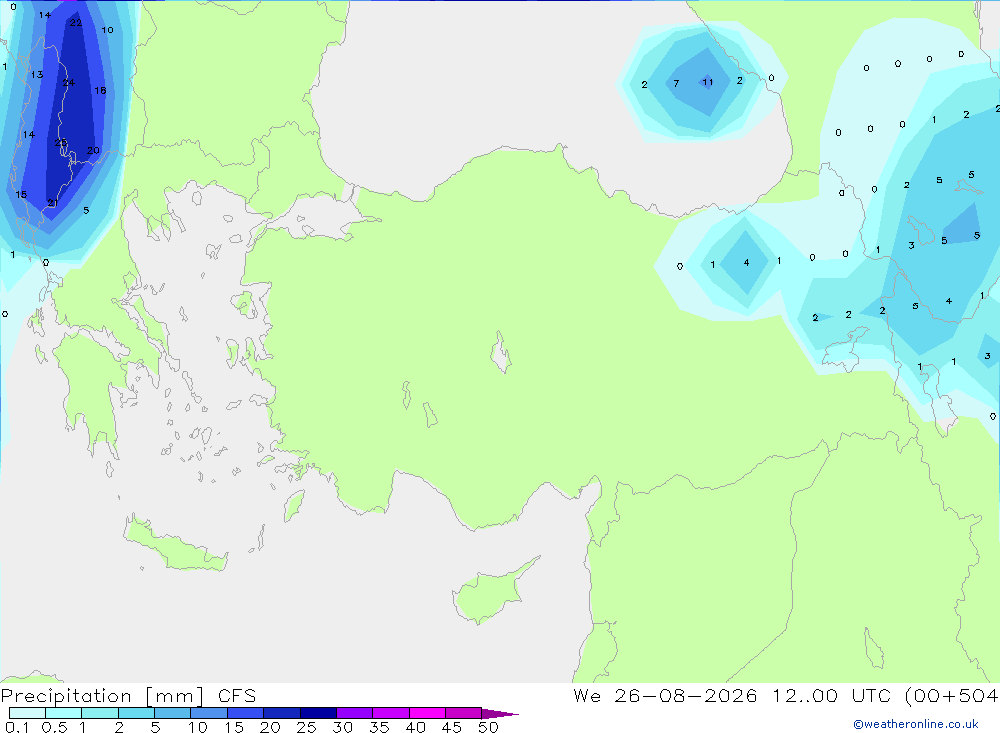Click the 40–45 mm magenta legend swatch
The height and width of the screenshot is (733, 1000).
click(x=427, y=713)
